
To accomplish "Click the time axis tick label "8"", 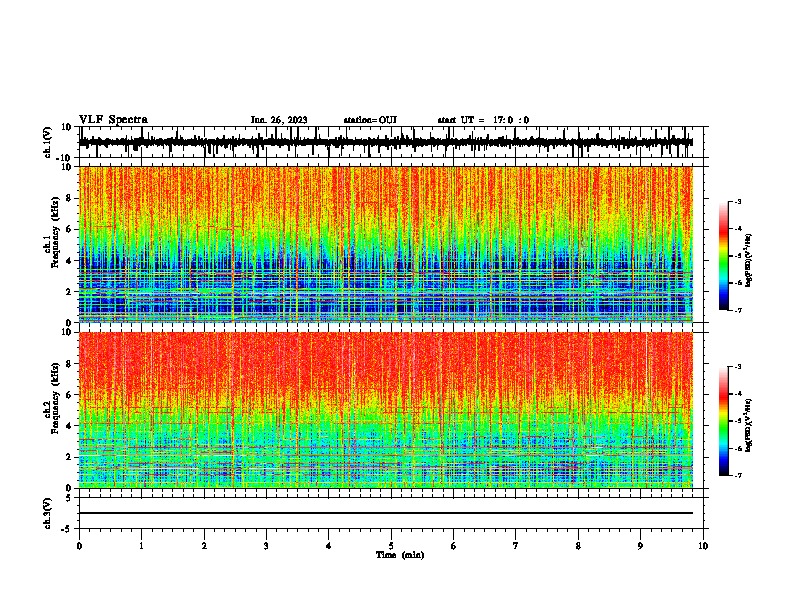I will 578,546.
